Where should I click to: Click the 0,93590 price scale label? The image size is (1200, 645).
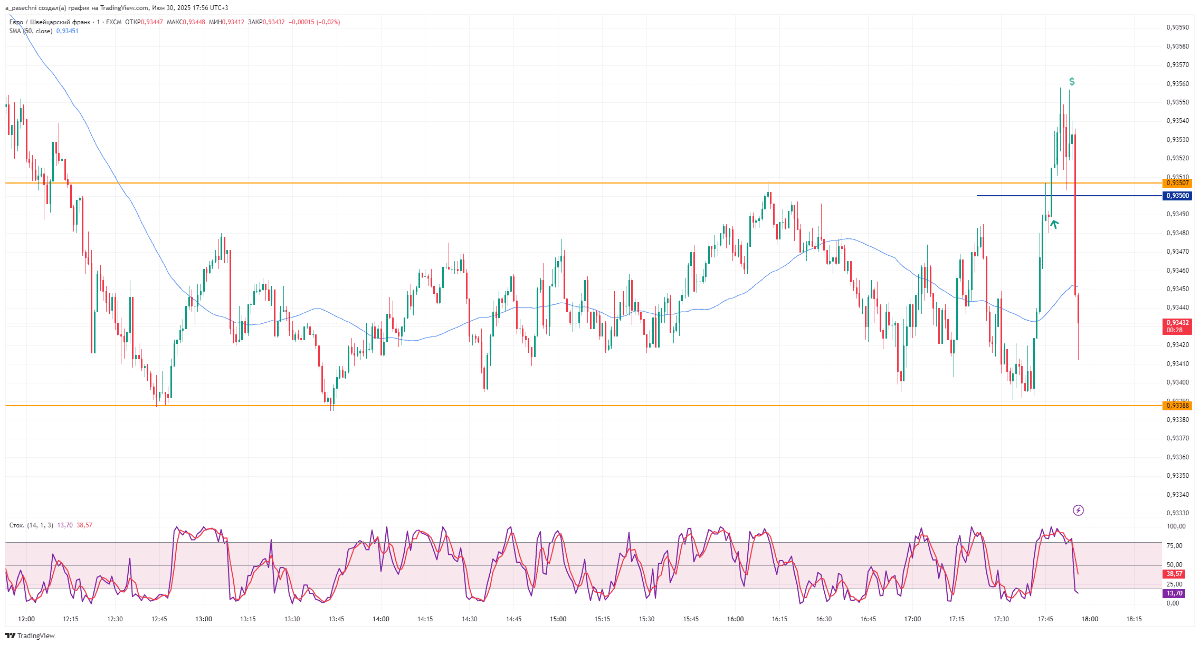[x=1177, y=28]
